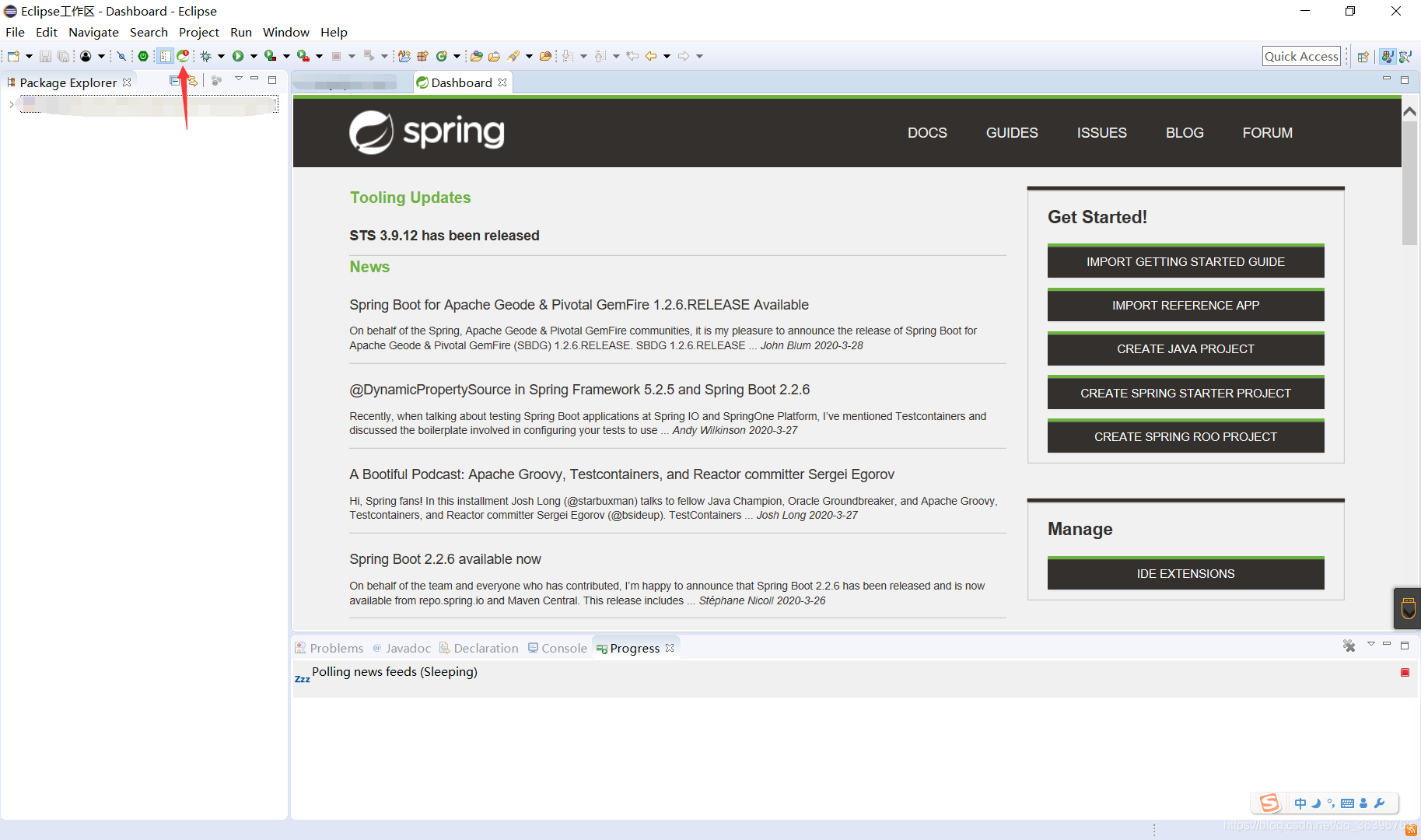The width and height of the screenshot is (1421, 840).
Task: Click the green Run button icon
Action: pos(238,56)
